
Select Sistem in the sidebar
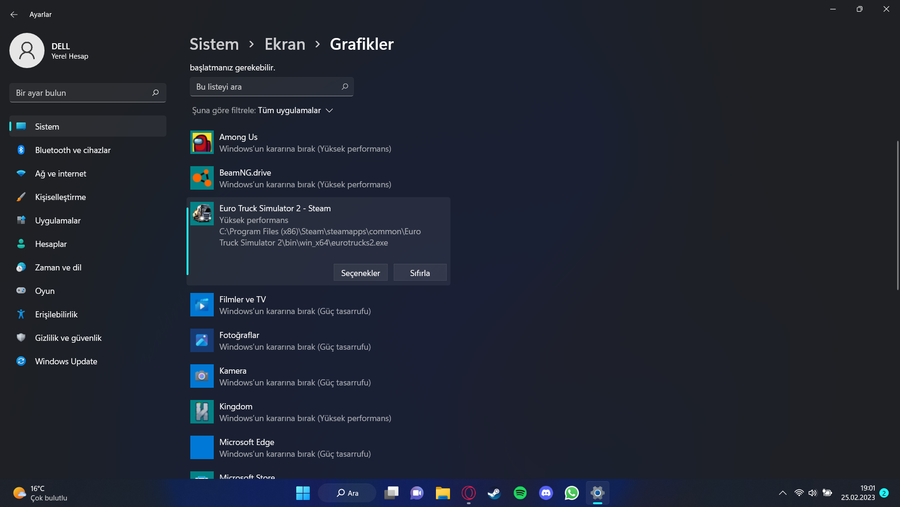(x=88, y=126)
